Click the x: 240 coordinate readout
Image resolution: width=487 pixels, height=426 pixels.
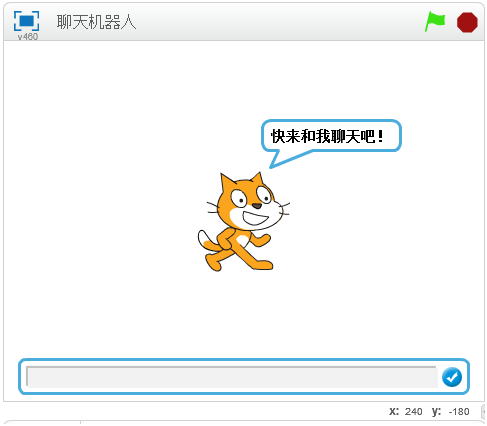point(405,412)
